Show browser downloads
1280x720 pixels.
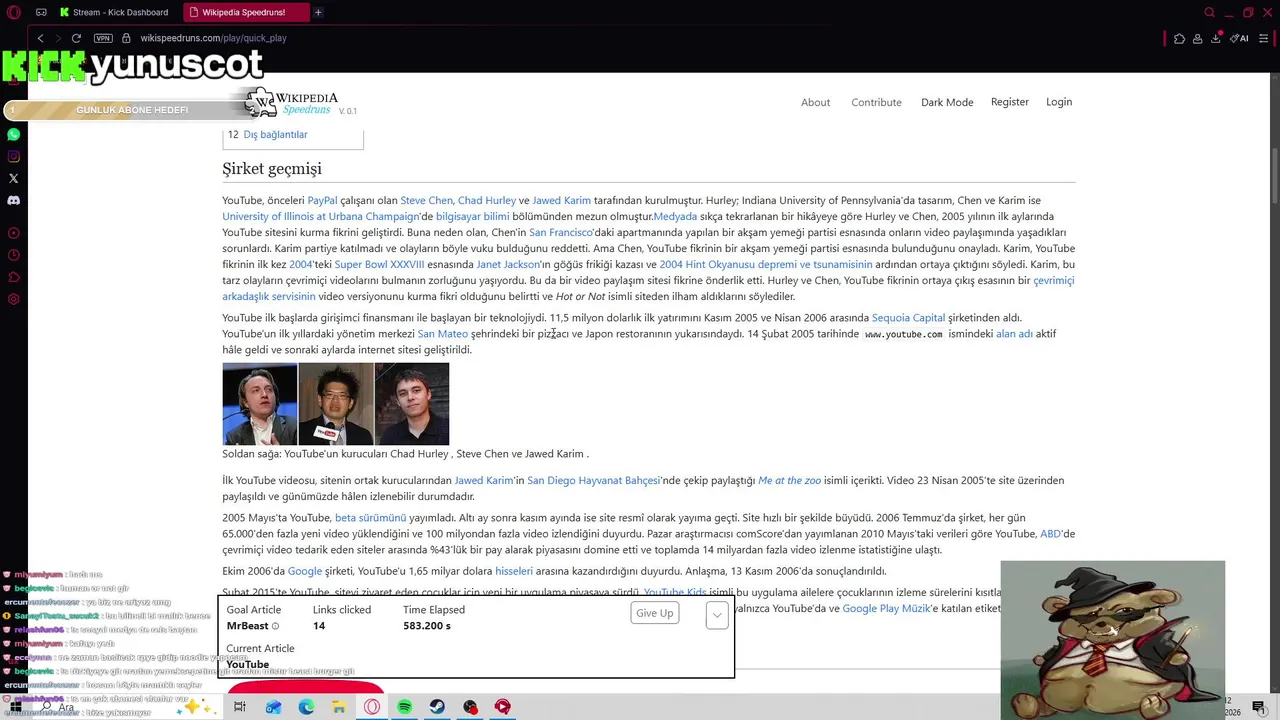pos(1216,38)
